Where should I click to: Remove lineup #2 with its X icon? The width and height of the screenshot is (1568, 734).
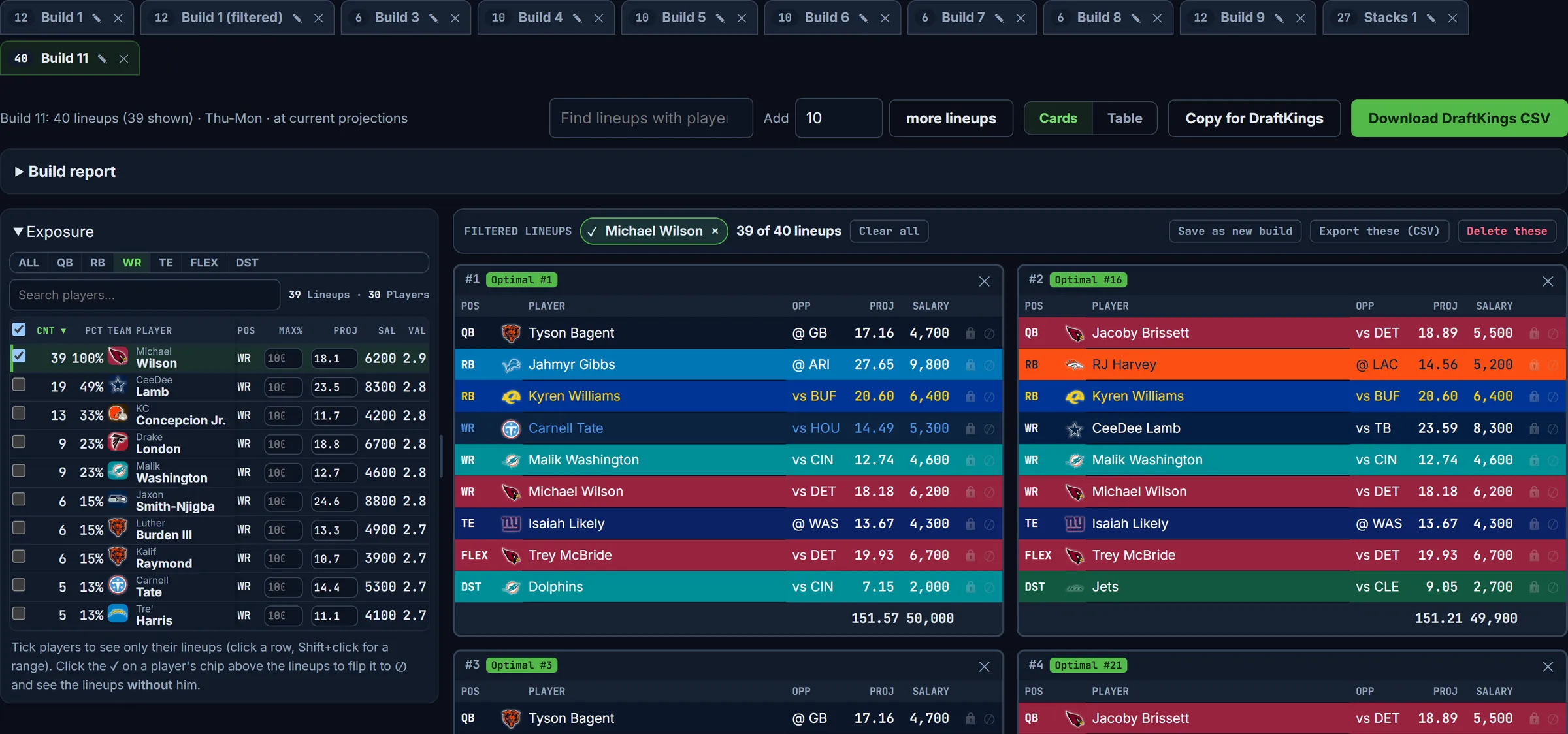[x=1548, y=281]
